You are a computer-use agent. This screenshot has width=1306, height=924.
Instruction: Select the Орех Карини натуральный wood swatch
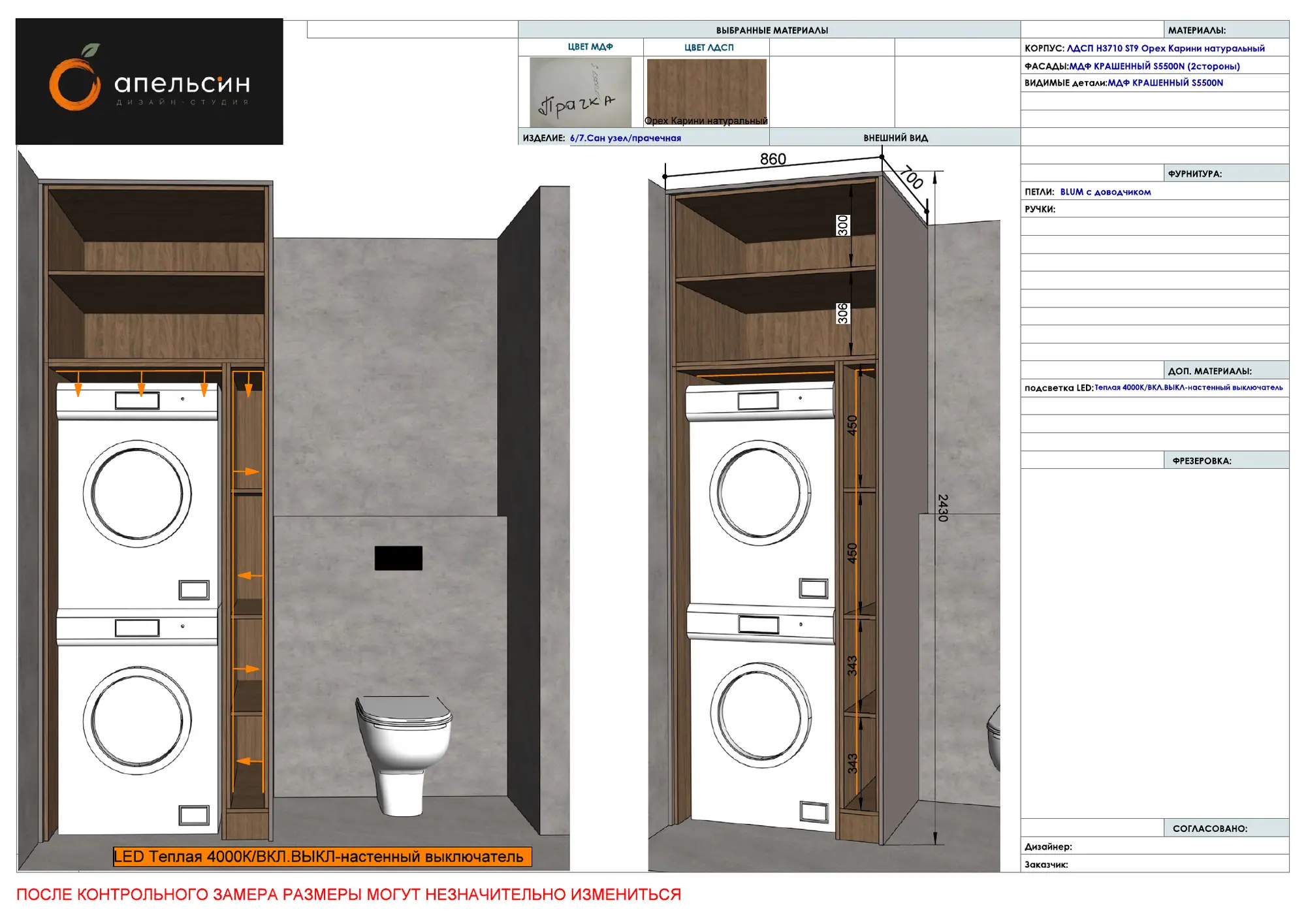coord(707,91)
